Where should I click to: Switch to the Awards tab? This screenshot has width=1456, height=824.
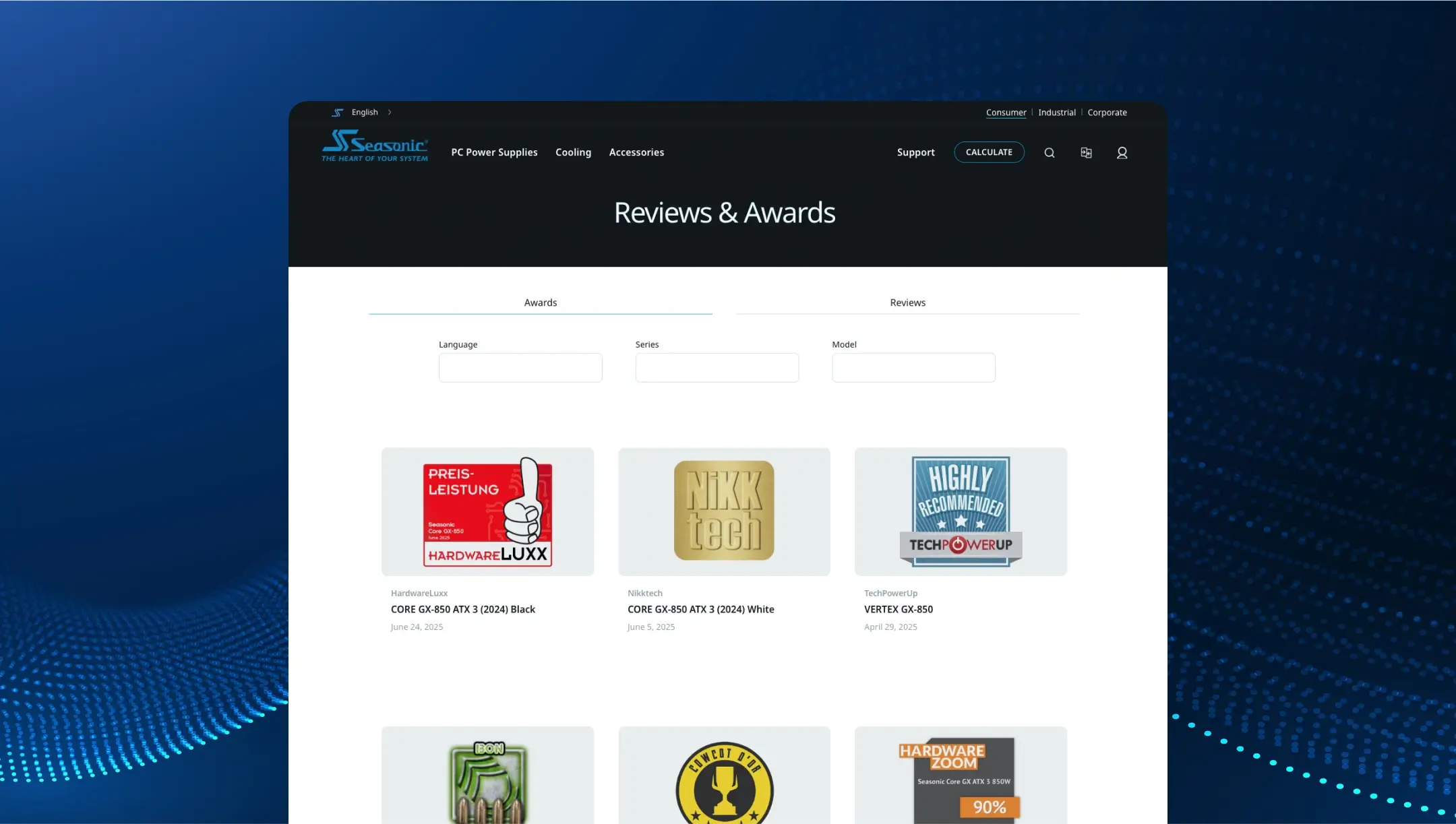[541, 303]
